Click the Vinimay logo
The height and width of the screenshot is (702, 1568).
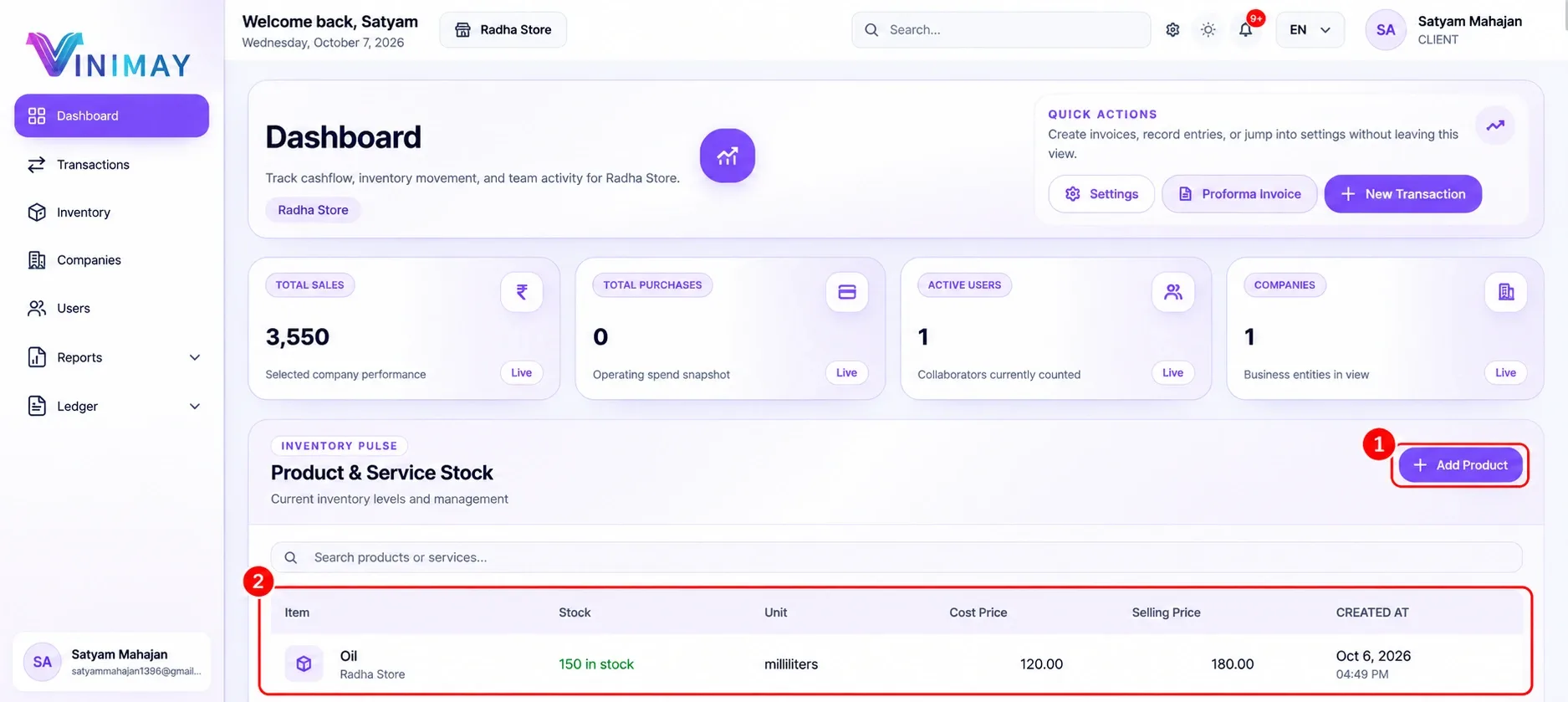coord(109,55)
